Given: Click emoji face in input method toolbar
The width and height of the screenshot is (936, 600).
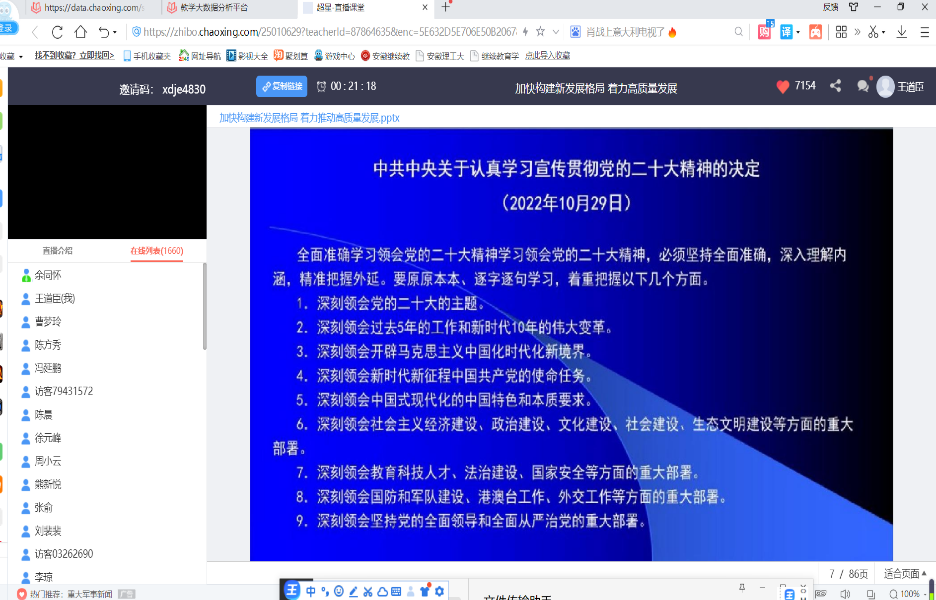Looking at the screenshot, I should 339,591.
